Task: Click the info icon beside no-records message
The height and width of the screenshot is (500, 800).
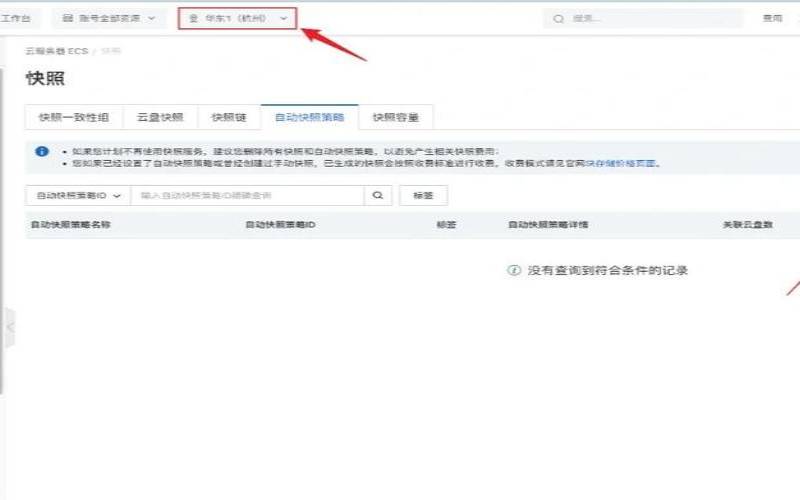Action: 515,270
